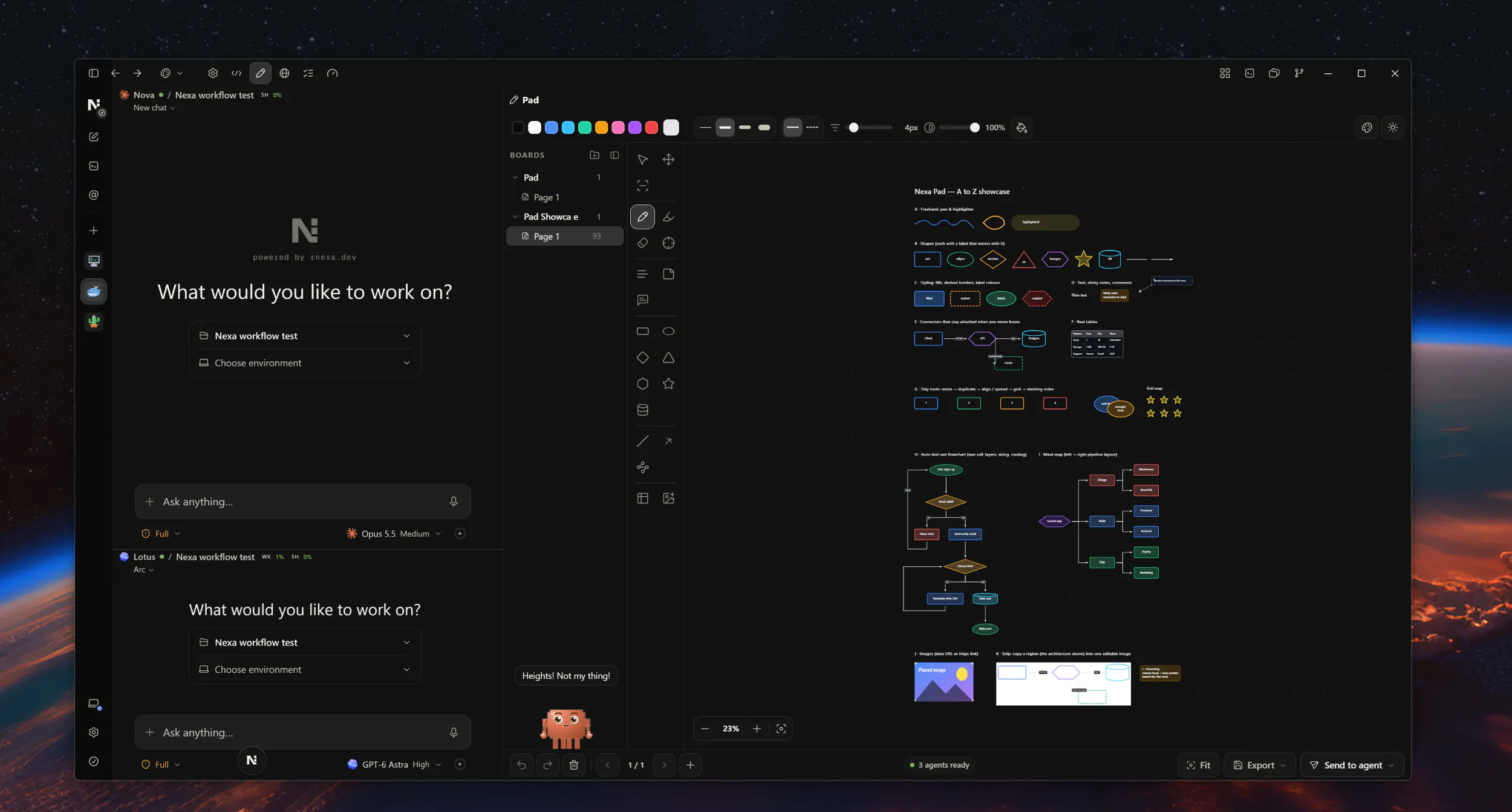Collapse the Pad board tree item
1512x812 pixels.
pyautogui.click(x=515, y=177)
